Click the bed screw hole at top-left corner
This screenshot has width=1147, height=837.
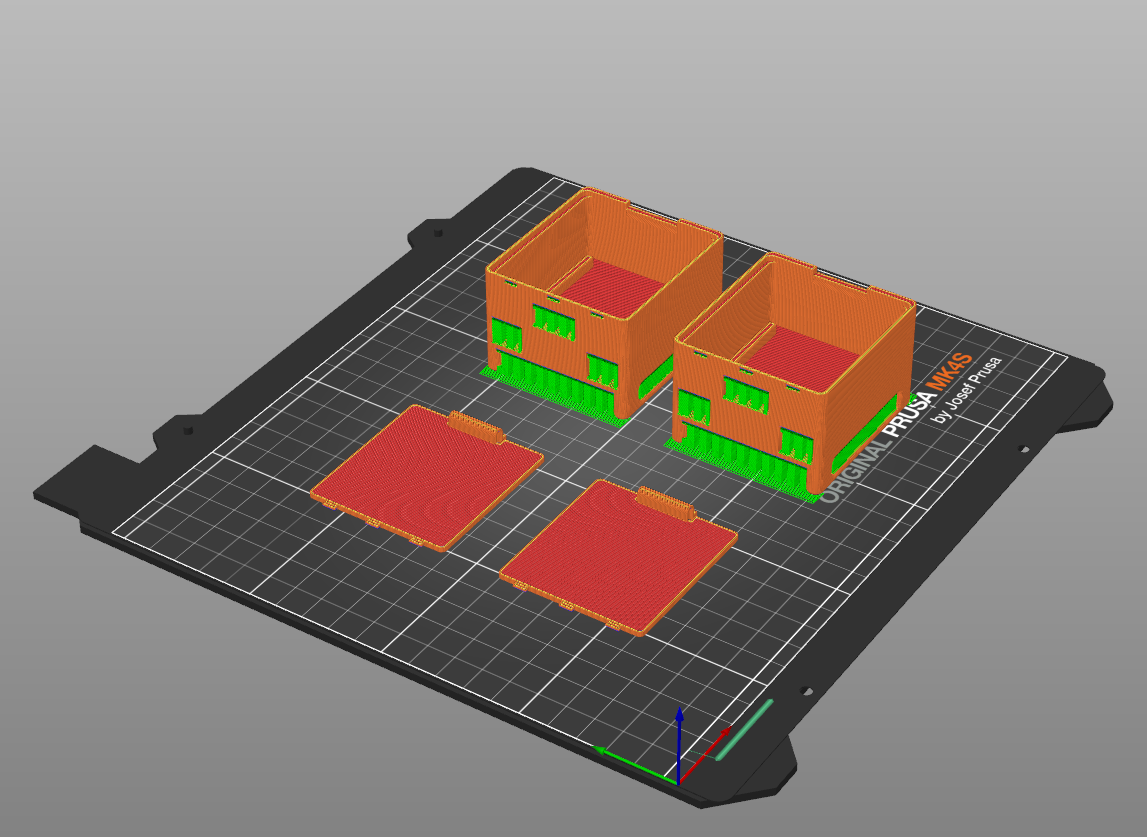[x=437, y=233]
